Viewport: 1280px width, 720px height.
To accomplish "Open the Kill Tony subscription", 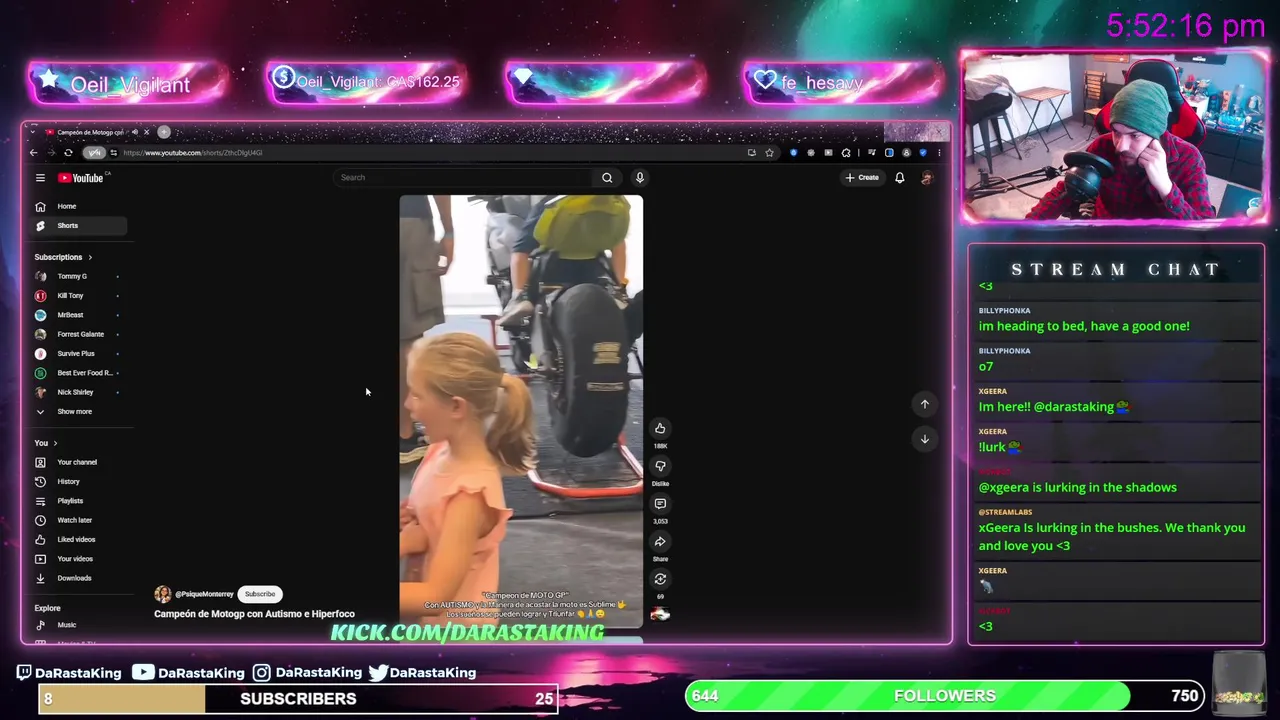I will point(78,296).
